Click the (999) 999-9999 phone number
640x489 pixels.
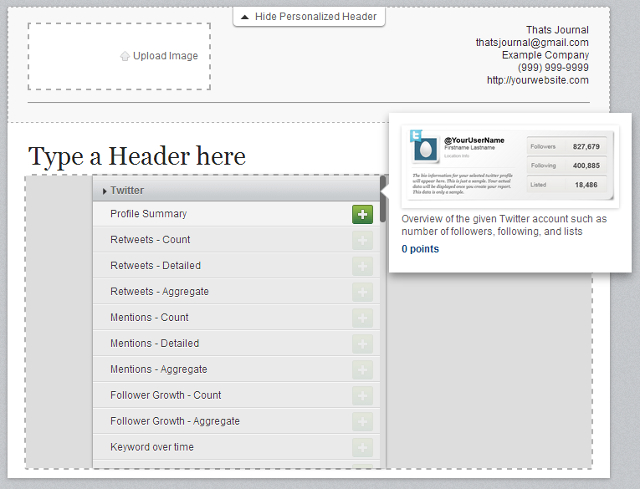(553, 67)
